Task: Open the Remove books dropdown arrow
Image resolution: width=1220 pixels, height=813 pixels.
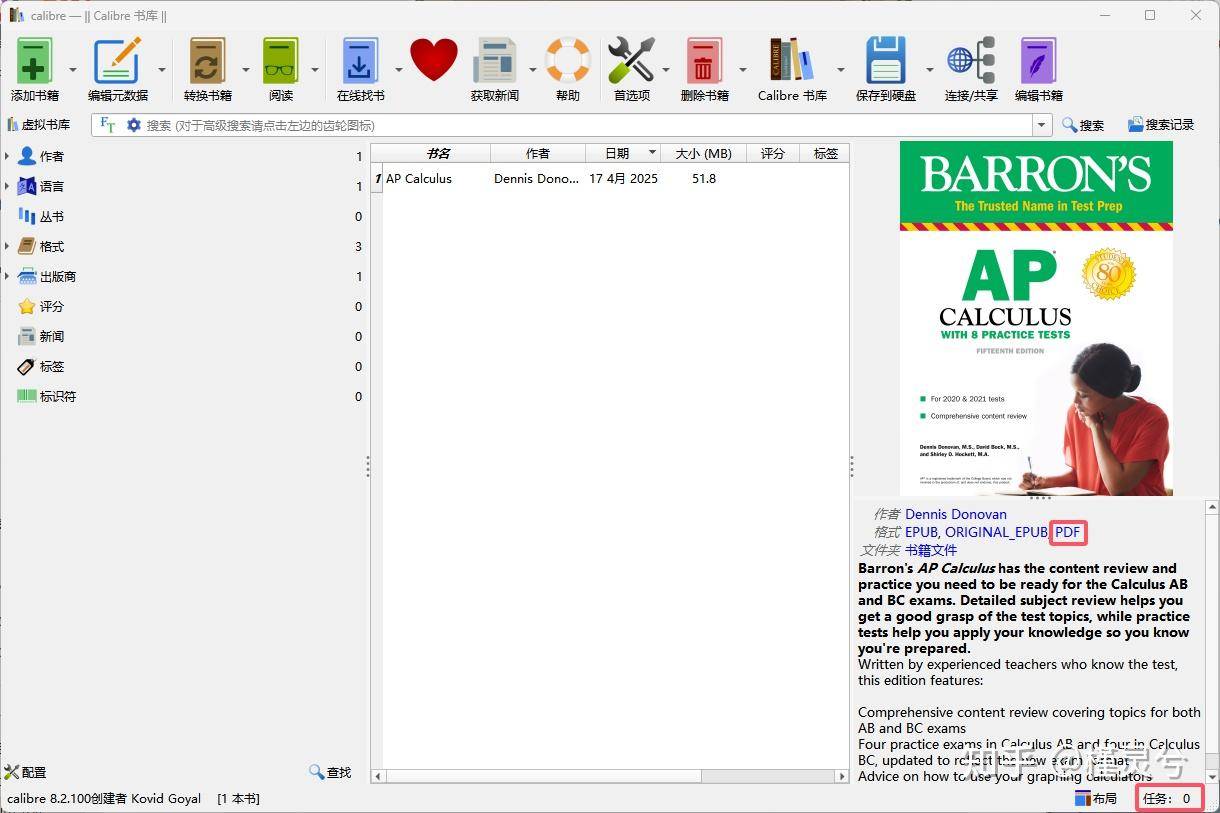Action: click(742, 70)
